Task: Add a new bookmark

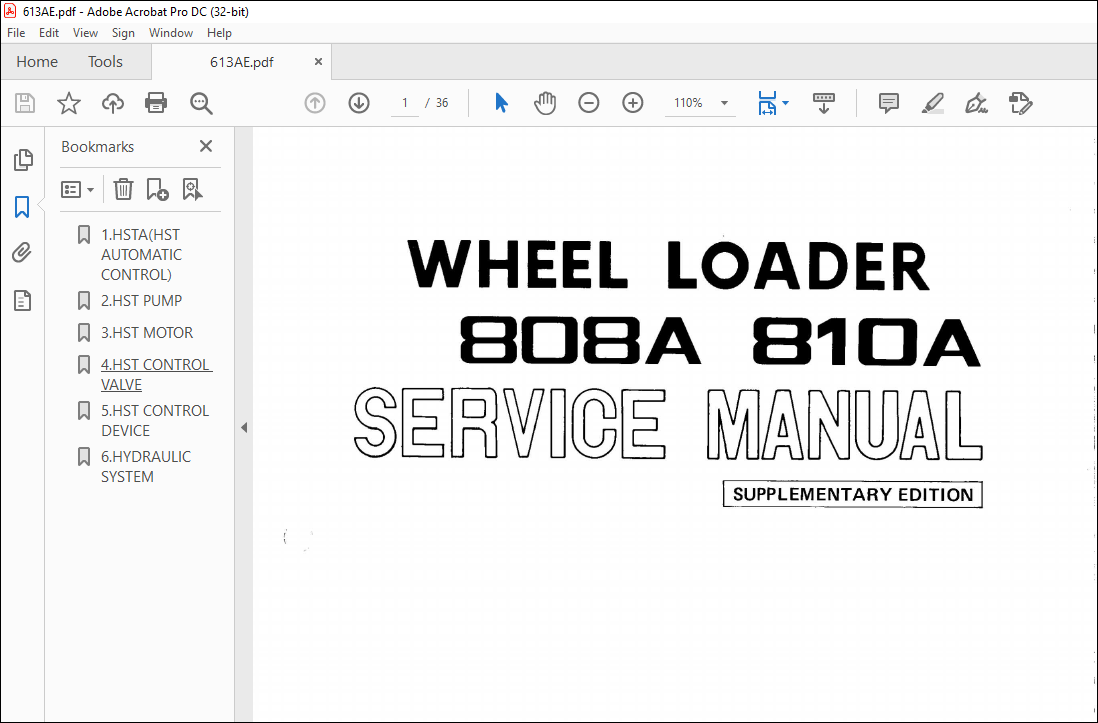Action: click(157, 189)
